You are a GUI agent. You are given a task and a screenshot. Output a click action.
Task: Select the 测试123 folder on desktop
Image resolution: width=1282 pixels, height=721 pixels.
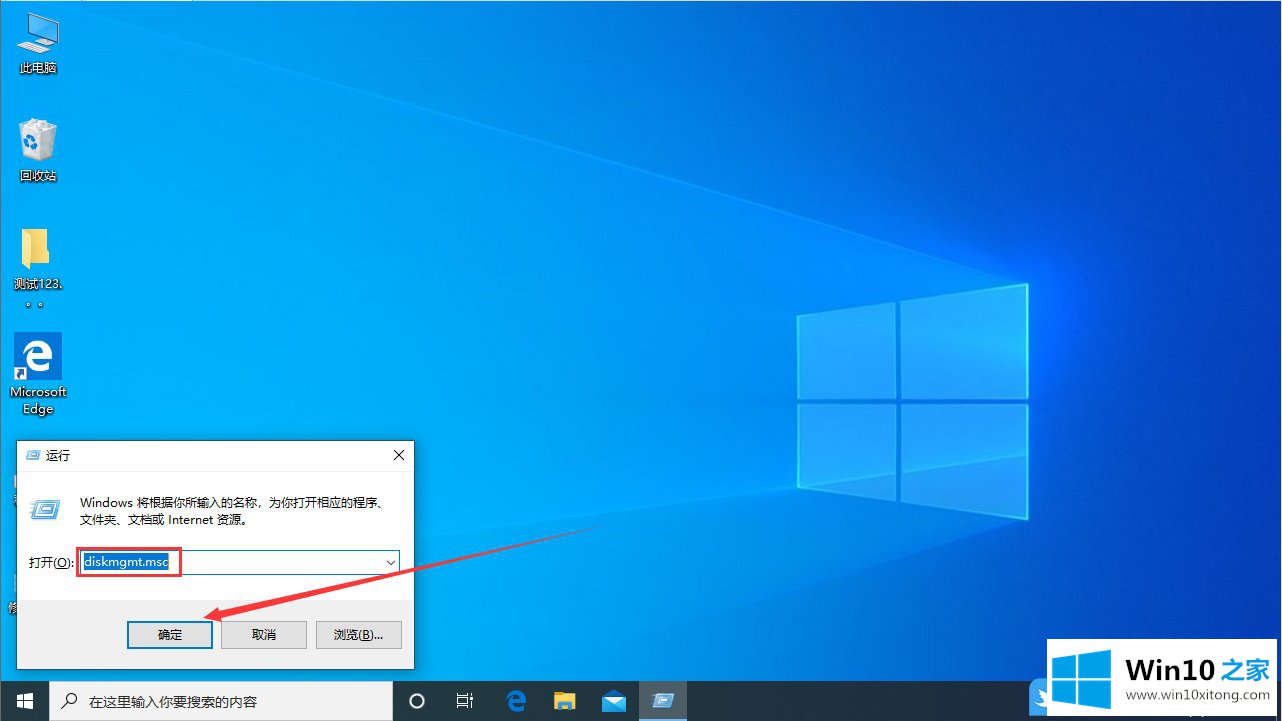pyautogui.click(x=38, y=267)
